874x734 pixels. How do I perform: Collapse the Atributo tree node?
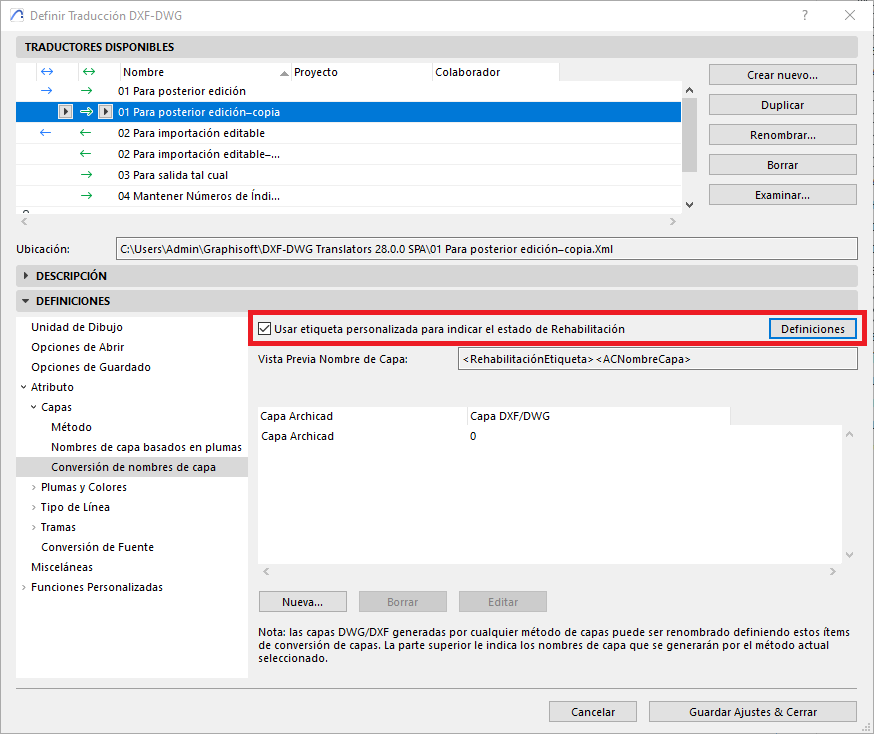[23, 387]
